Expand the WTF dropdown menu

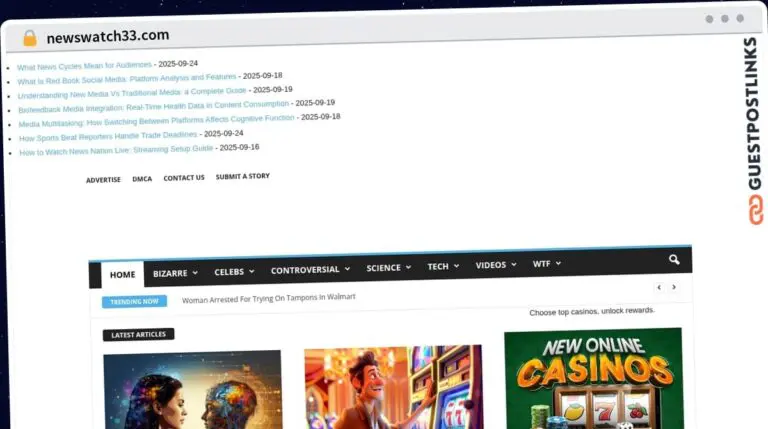click(547, 263)
